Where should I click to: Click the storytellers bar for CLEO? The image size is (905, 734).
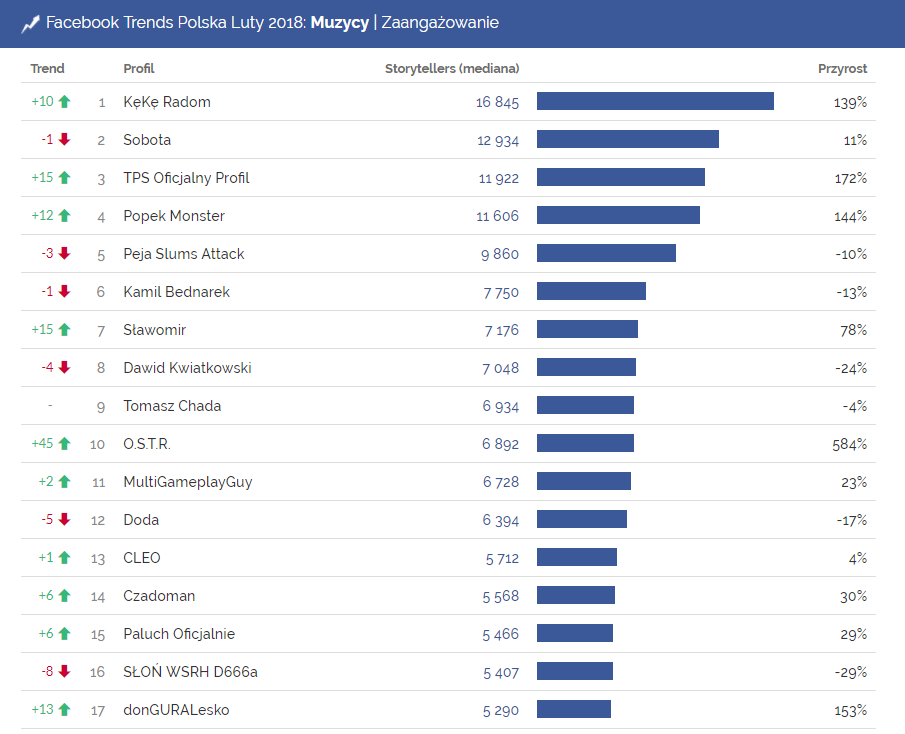click(x=577, y=558)
